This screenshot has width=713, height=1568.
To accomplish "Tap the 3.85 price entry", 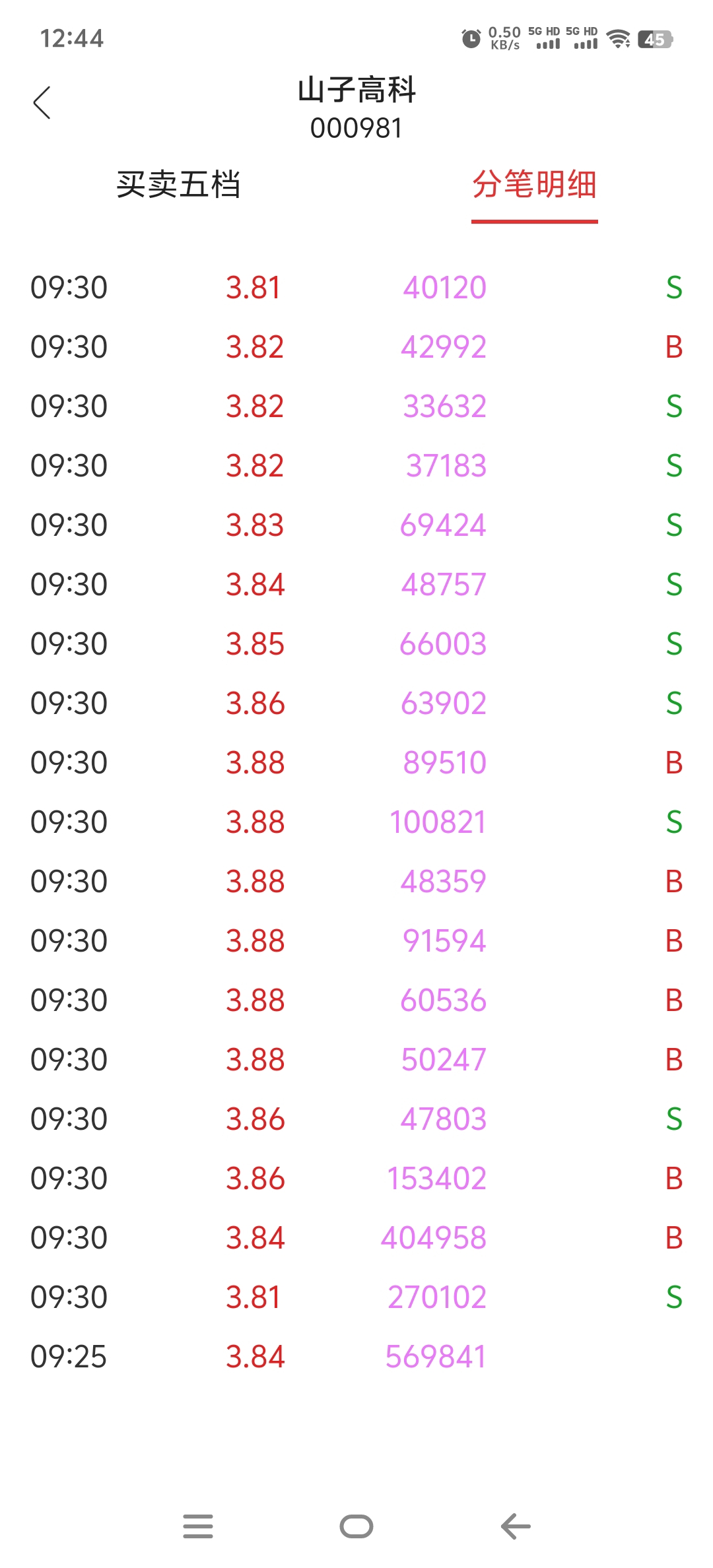I will 255,644.
